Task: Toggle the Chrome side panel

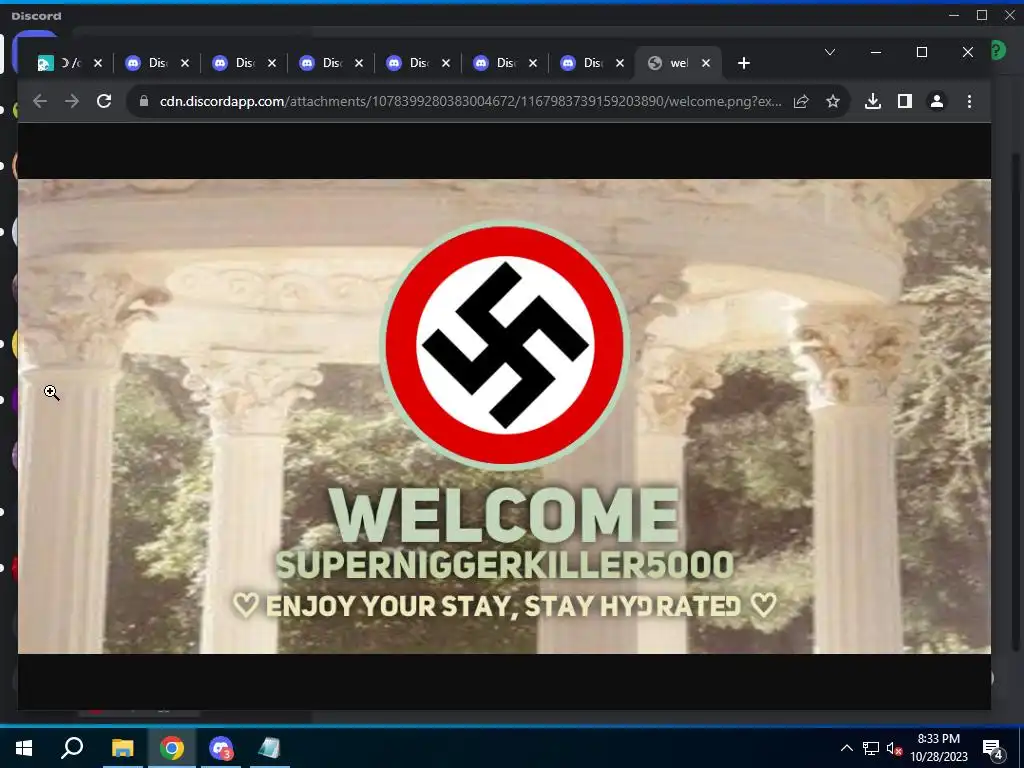Action: pos(904,101)
